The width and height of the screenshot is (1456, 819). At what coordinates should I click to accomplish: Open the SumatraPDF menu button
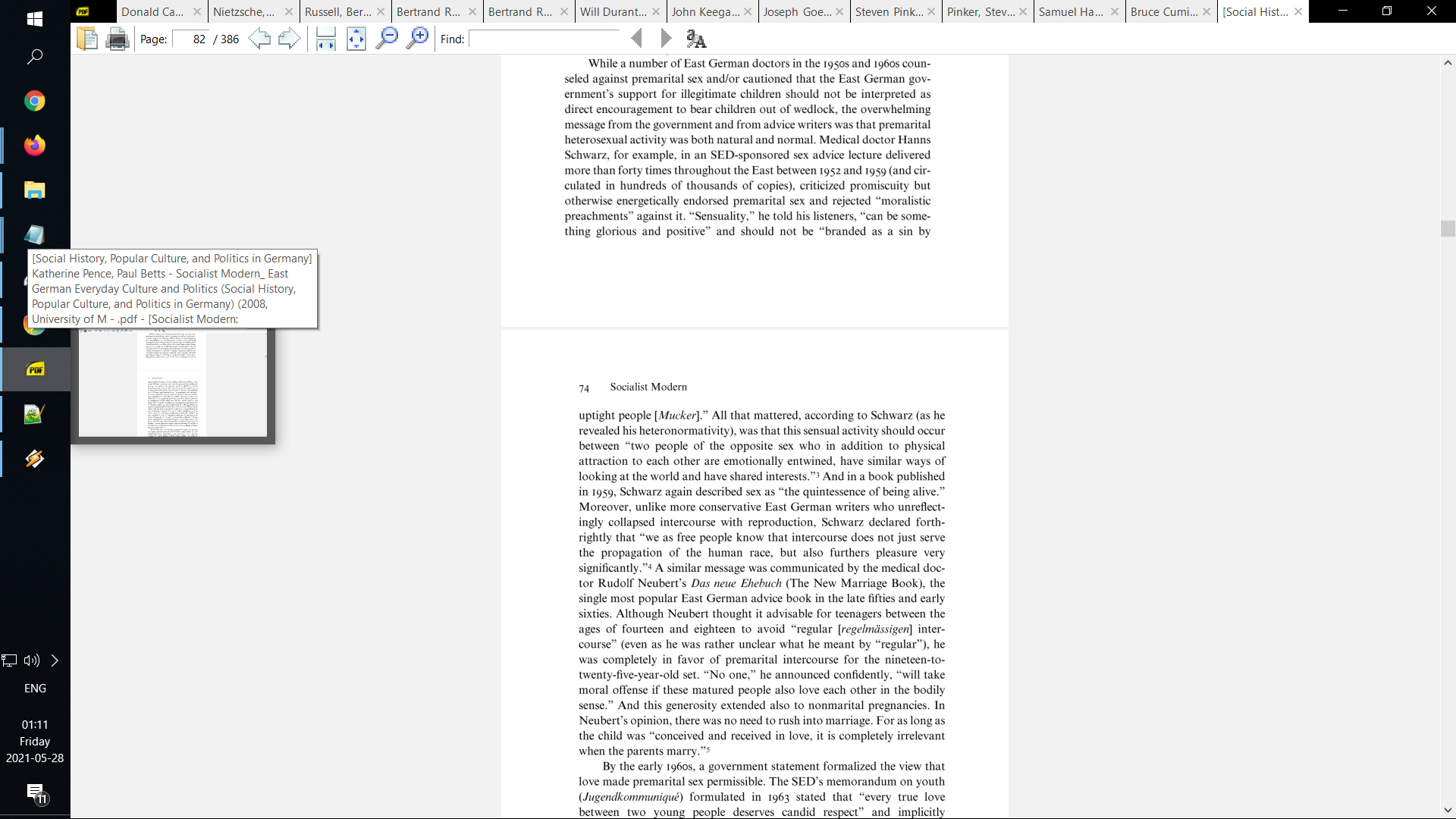point(83,11)
